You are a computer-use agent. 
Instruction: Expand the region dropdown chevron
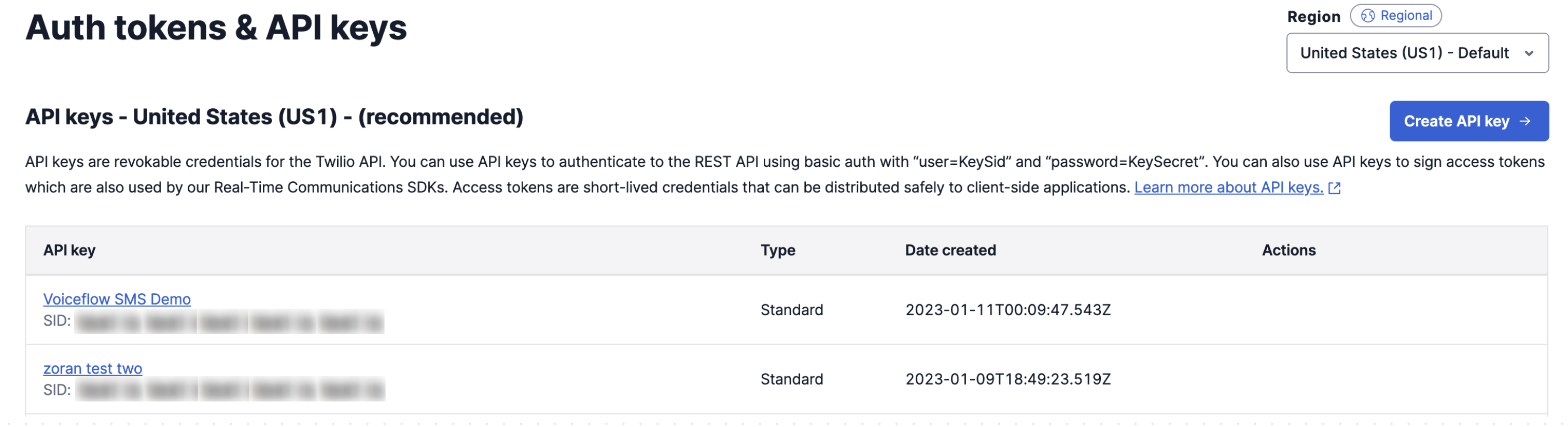tap(1529, 53)
